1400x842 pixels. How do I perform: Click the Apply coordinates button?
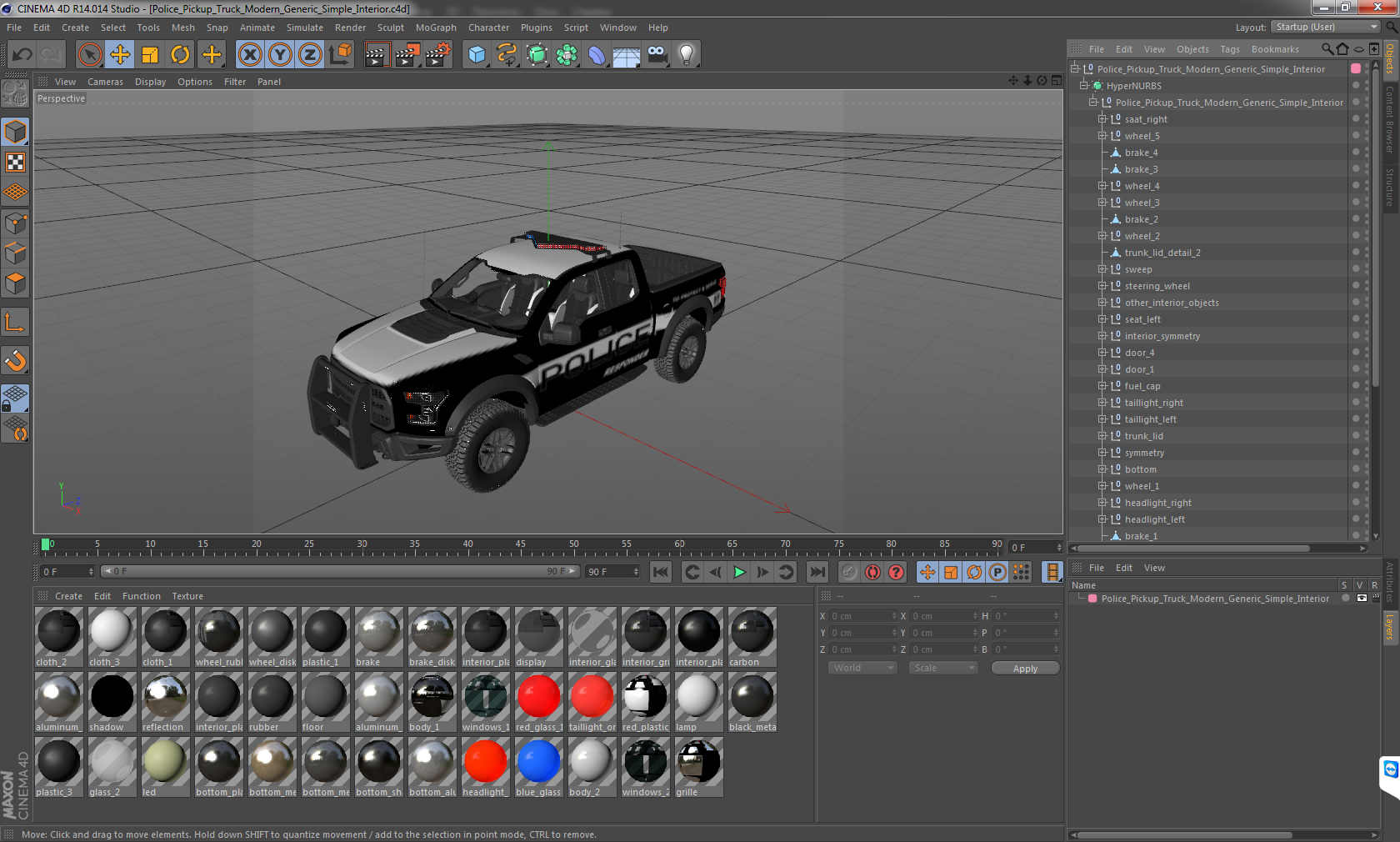1025,669
